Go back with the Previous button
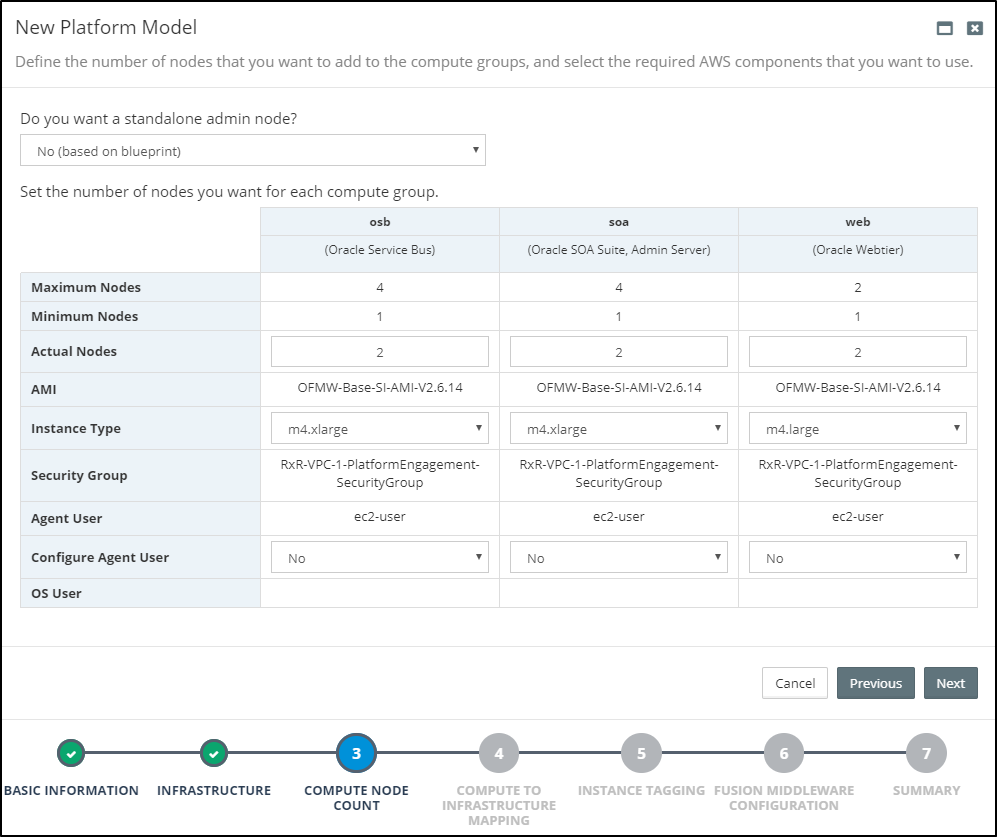Screen dimensions: 997x837 click(875, 683)
